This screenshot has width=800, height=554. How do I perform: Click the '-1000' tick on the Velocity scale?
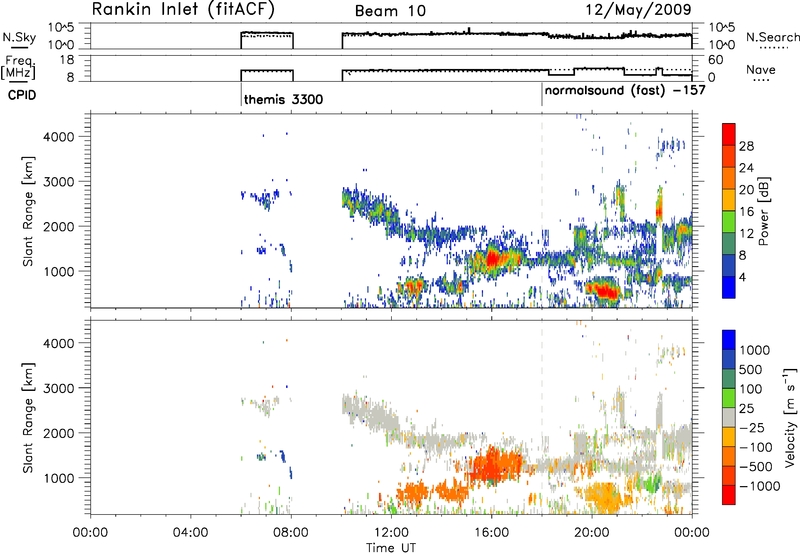759,486
